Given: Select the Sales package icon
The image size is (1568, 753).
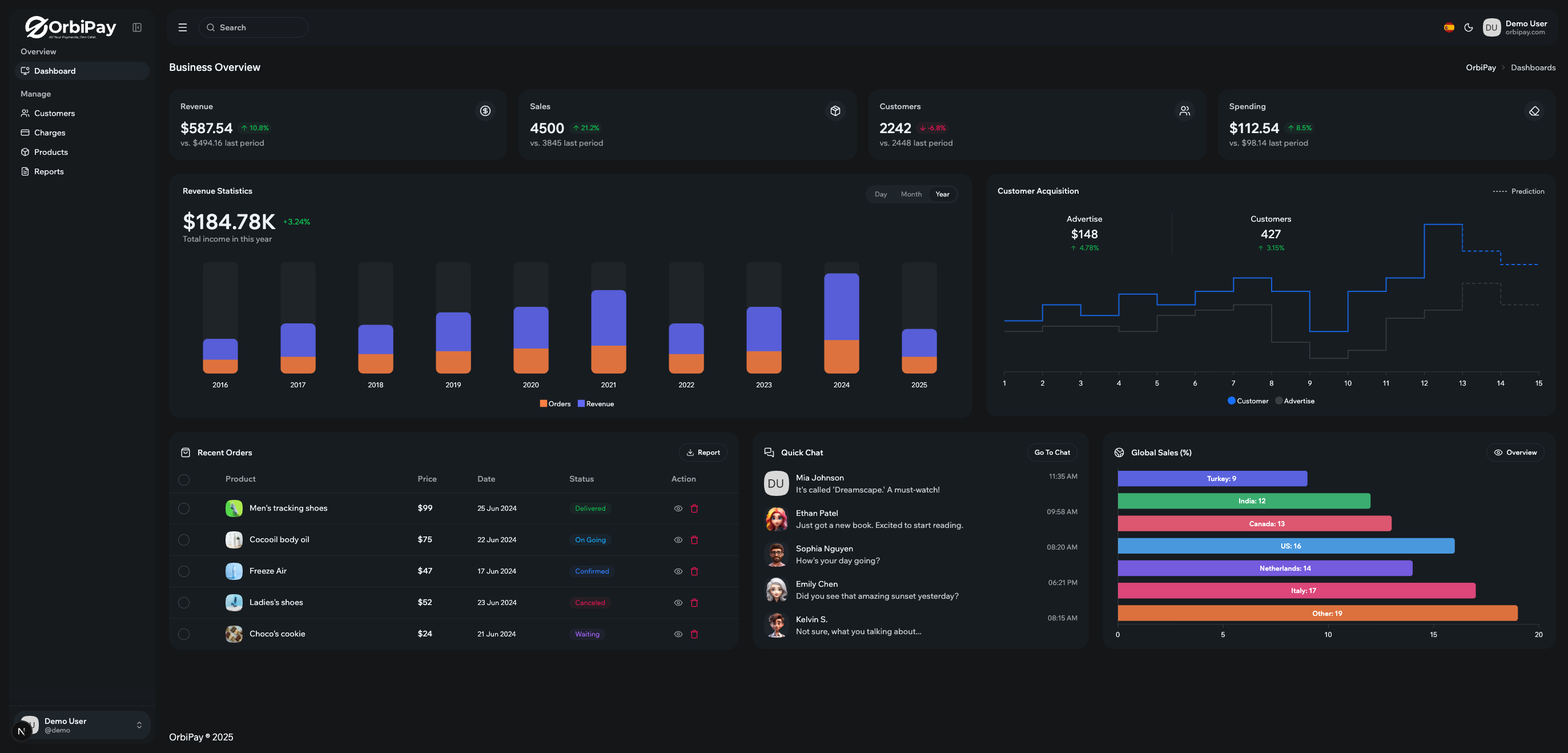Looking at the screenshot, I should coord(834,111).
